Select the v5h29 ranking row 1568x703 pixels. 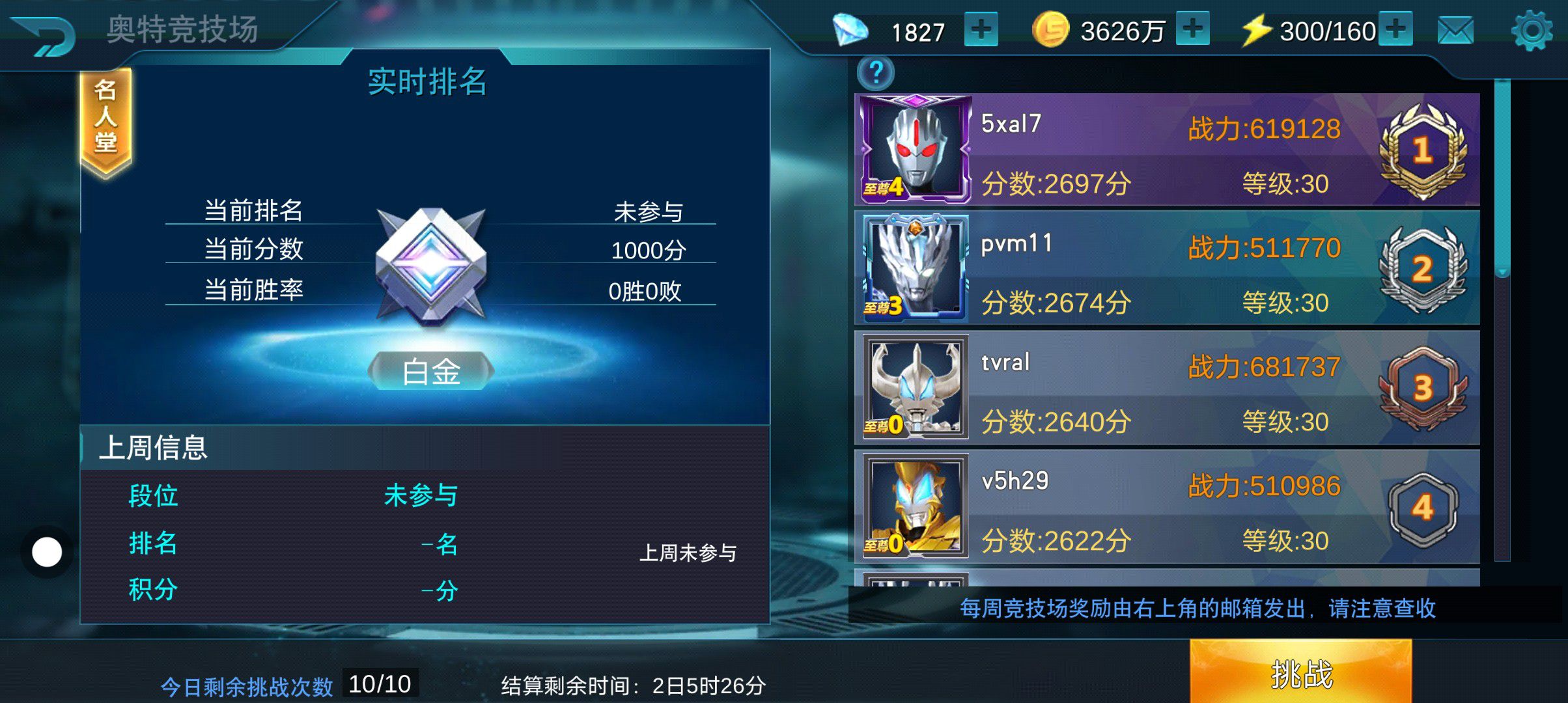tap(1167, 507)
